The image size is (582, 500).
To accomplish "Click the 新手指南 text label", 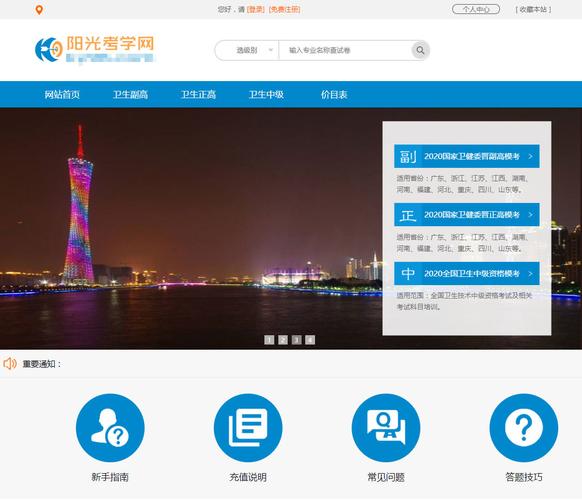I will coord(110,477).
